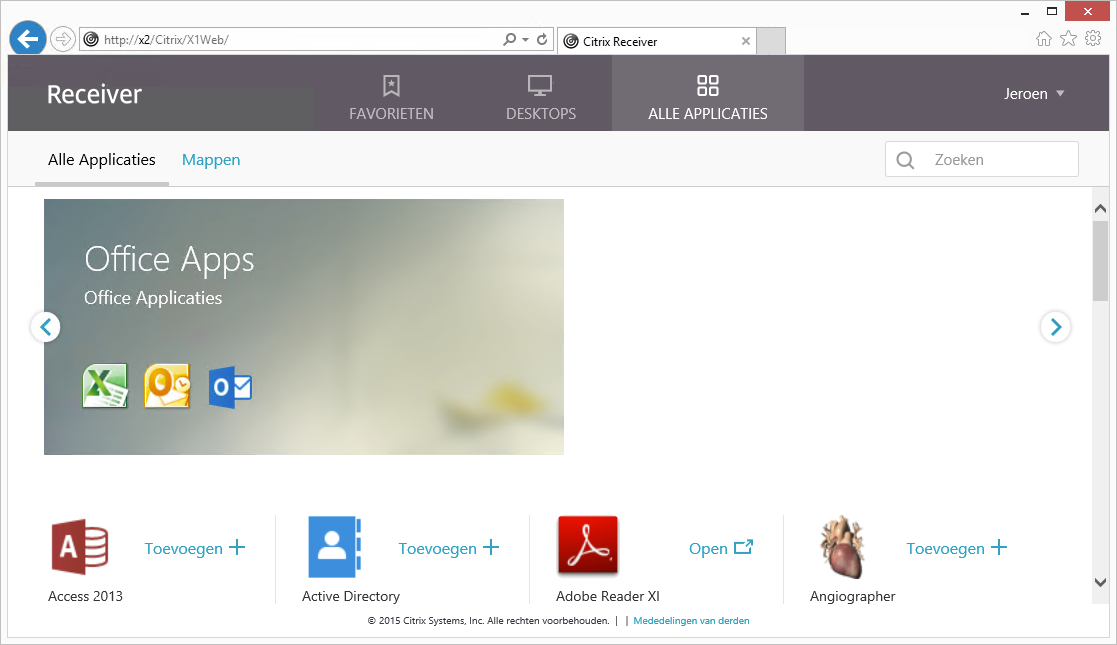Click the Receiver logo text
This screenshot has width=1117, height=645.
pos(94,94)
